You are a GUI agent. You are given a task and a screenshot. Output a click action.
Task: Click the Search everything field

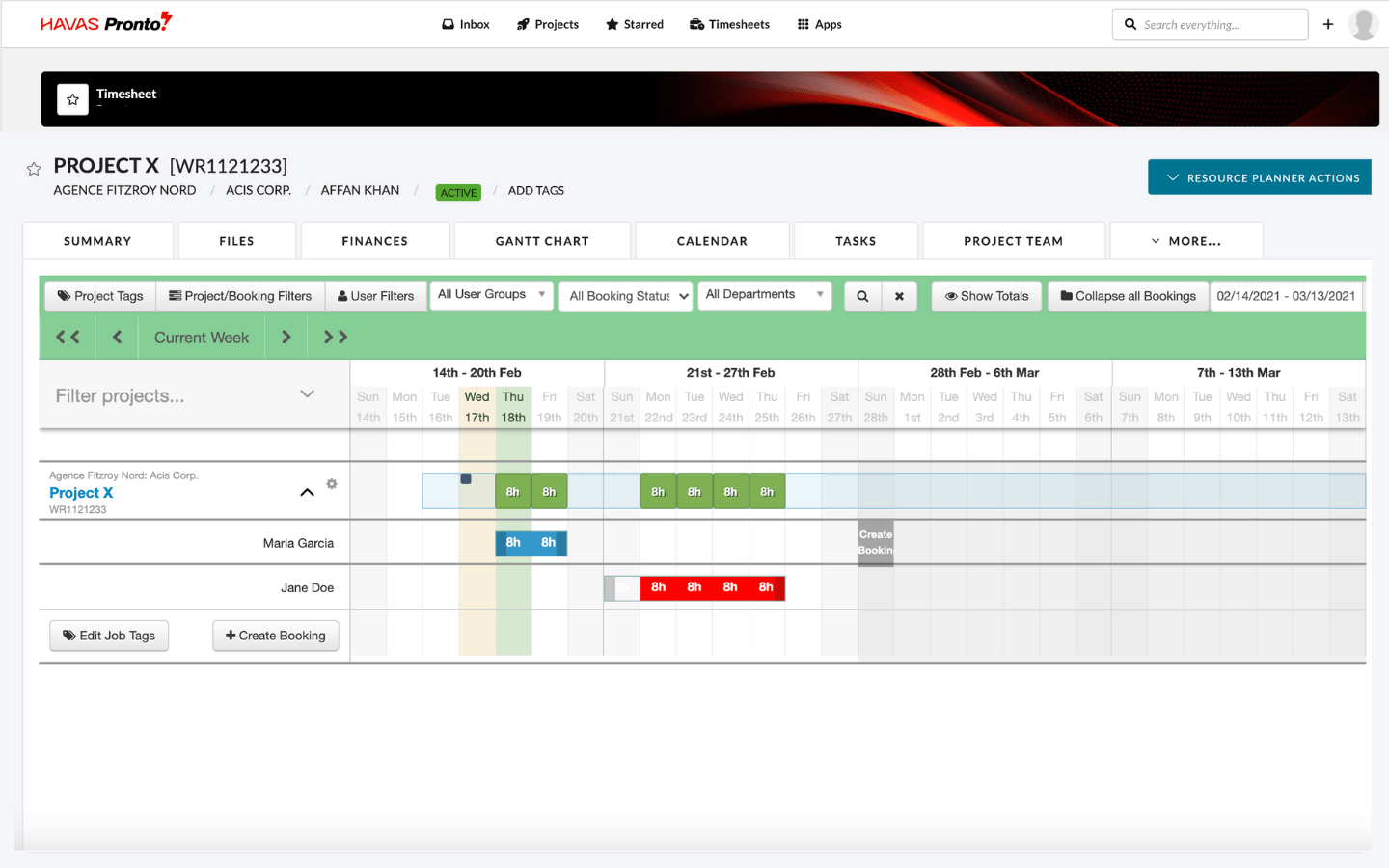click(x=1211, y=24)
